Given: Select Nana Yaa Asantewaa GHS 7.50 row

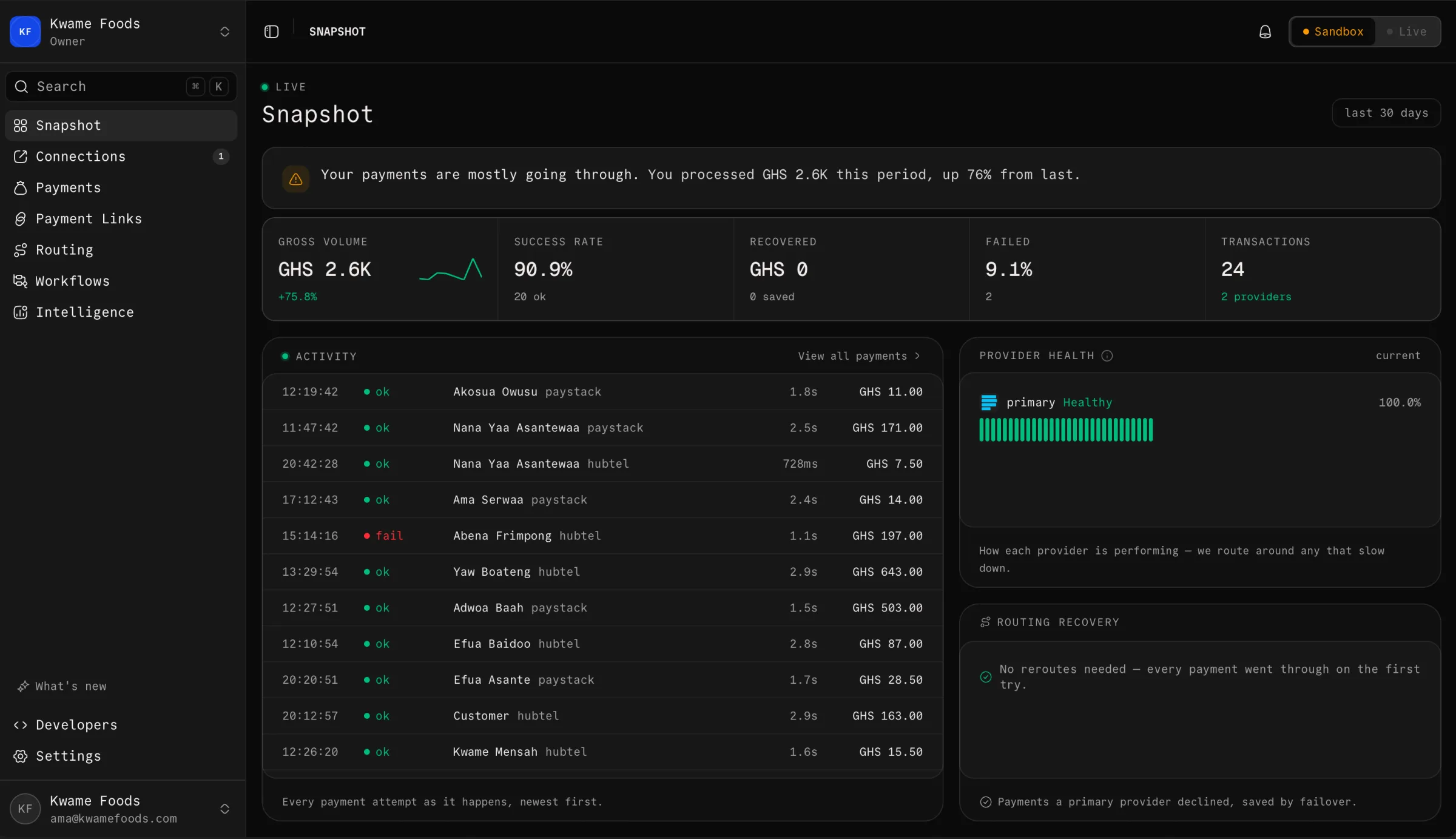Looking at the screenshot, I should point(602,463).
